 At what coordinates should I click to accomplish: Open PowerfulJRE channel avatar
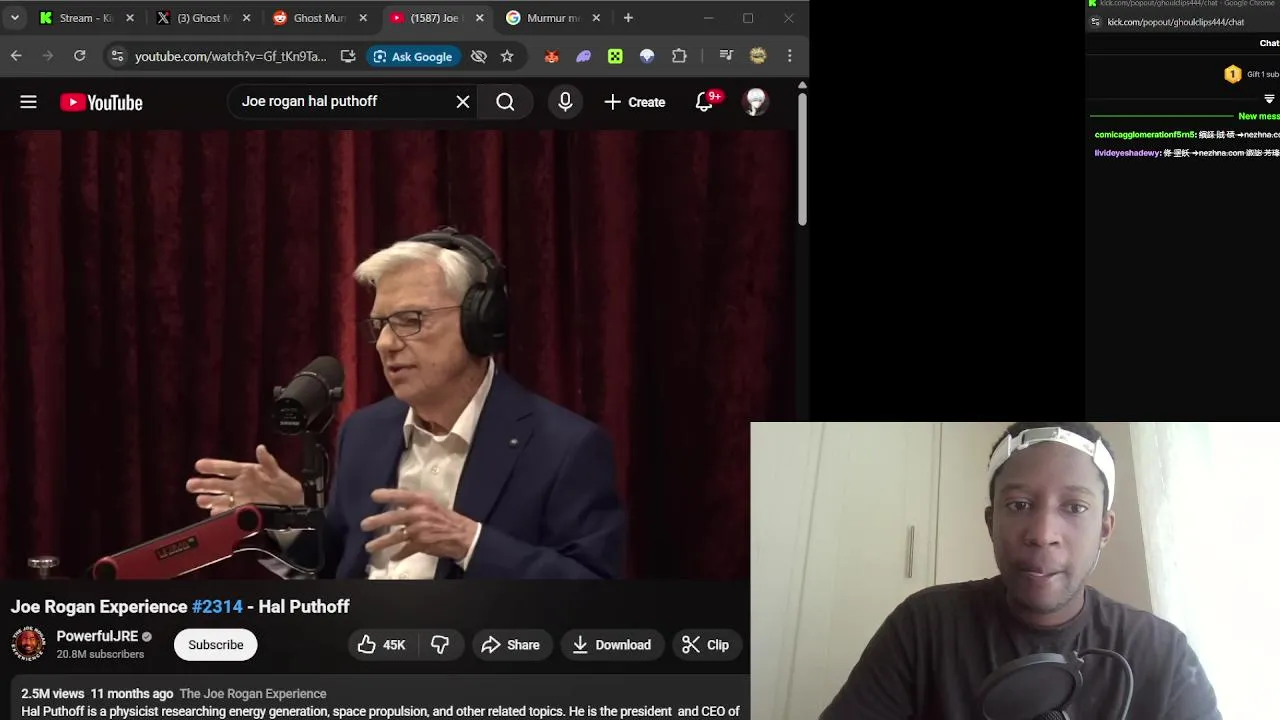click(28, 644)
